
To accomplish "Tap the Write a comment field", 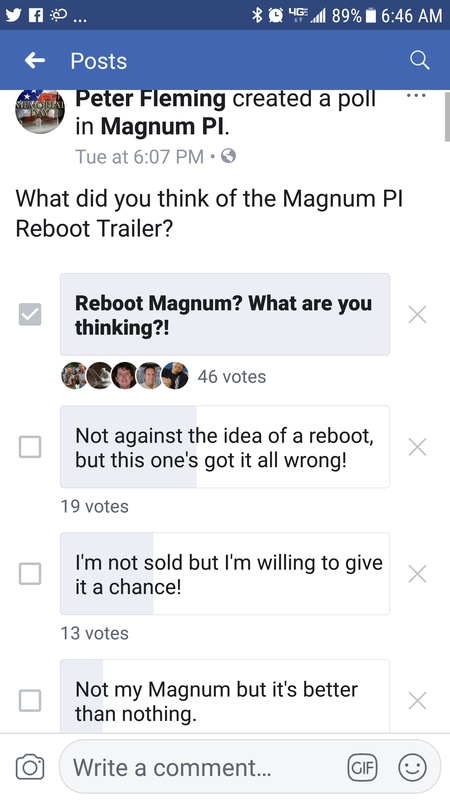I will tap(204, 767).
